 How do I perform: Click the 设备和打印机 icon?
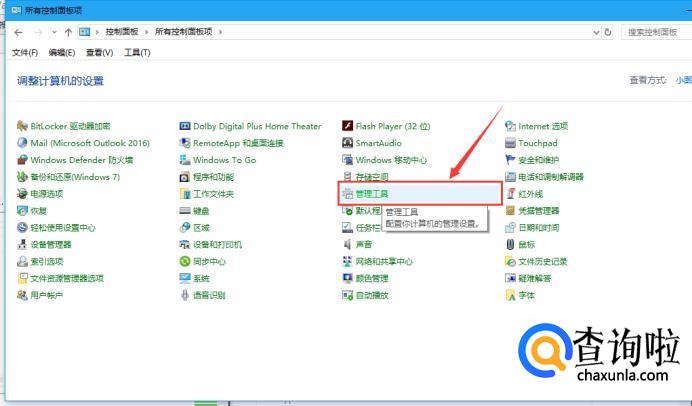(x=185, y=244)
